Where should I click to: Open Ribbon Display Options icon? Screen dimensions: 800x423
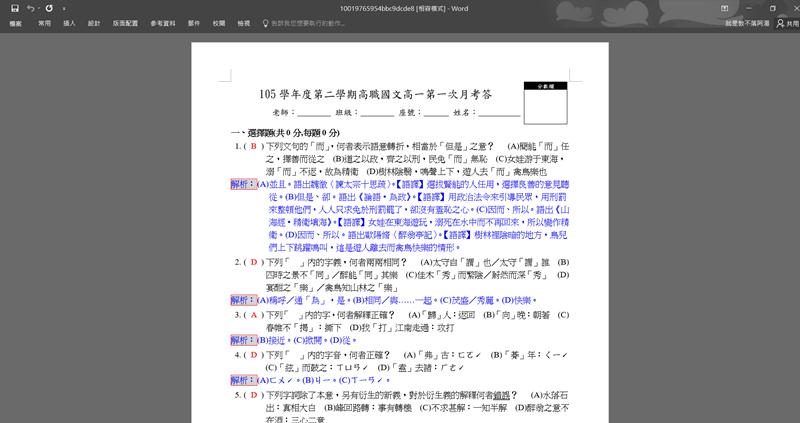724,8
